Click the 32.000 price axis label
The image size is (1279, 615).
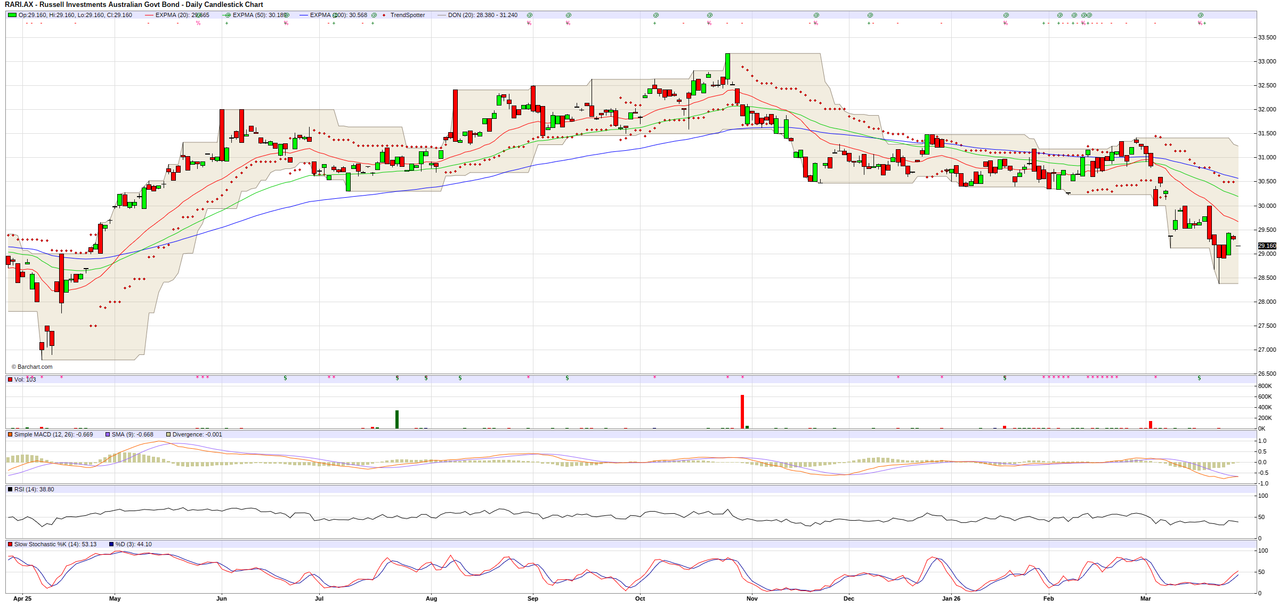pyautogui.click(x=1266, y=109)
